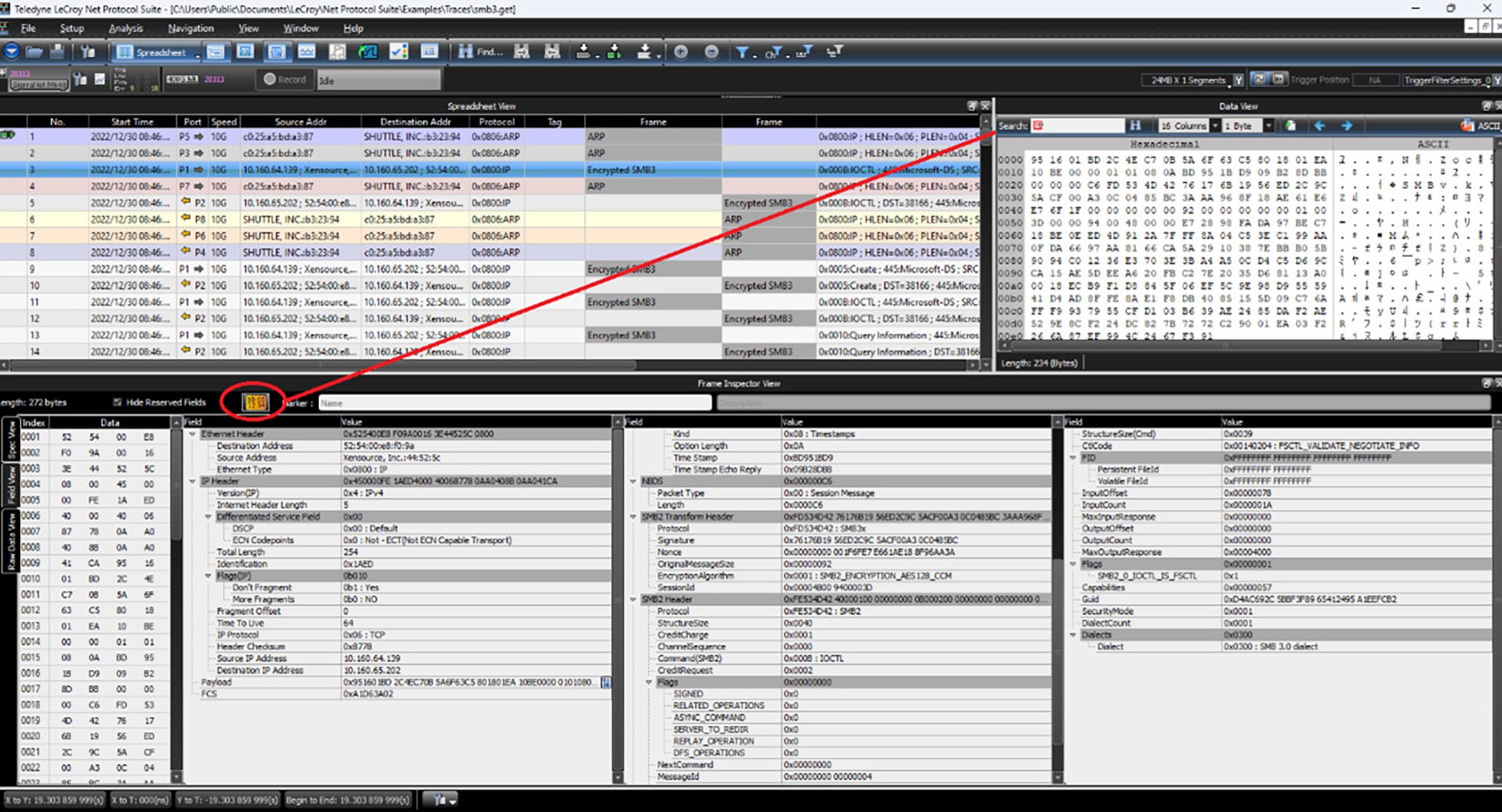The height and width of the screenshot is (812, 1502).
Task: Open the Navigation menu
Action: [x=191, y=28]
